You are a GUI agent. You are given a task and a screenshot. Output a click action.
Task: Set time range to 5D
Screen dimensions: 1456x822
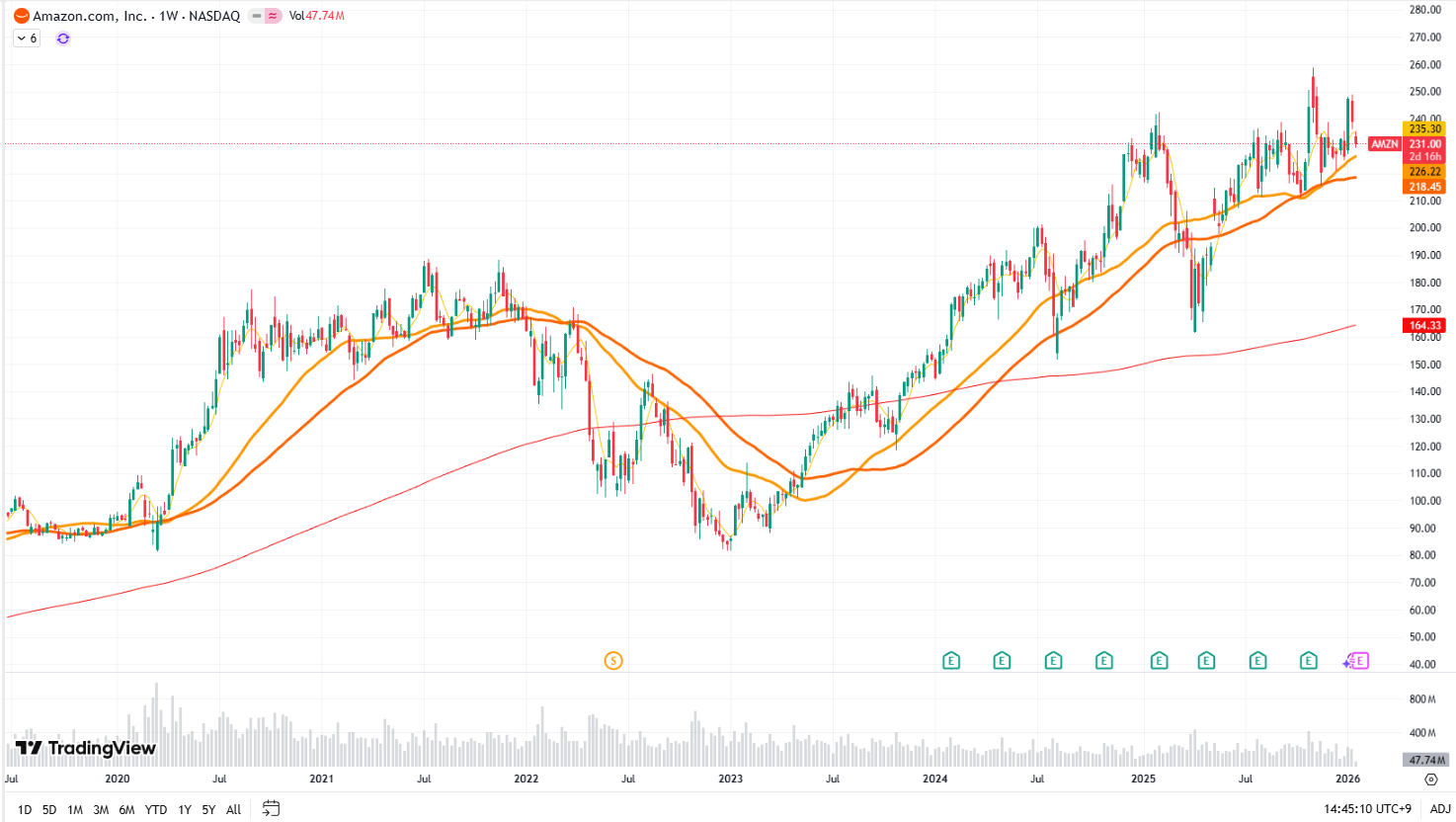pos(49,810)
